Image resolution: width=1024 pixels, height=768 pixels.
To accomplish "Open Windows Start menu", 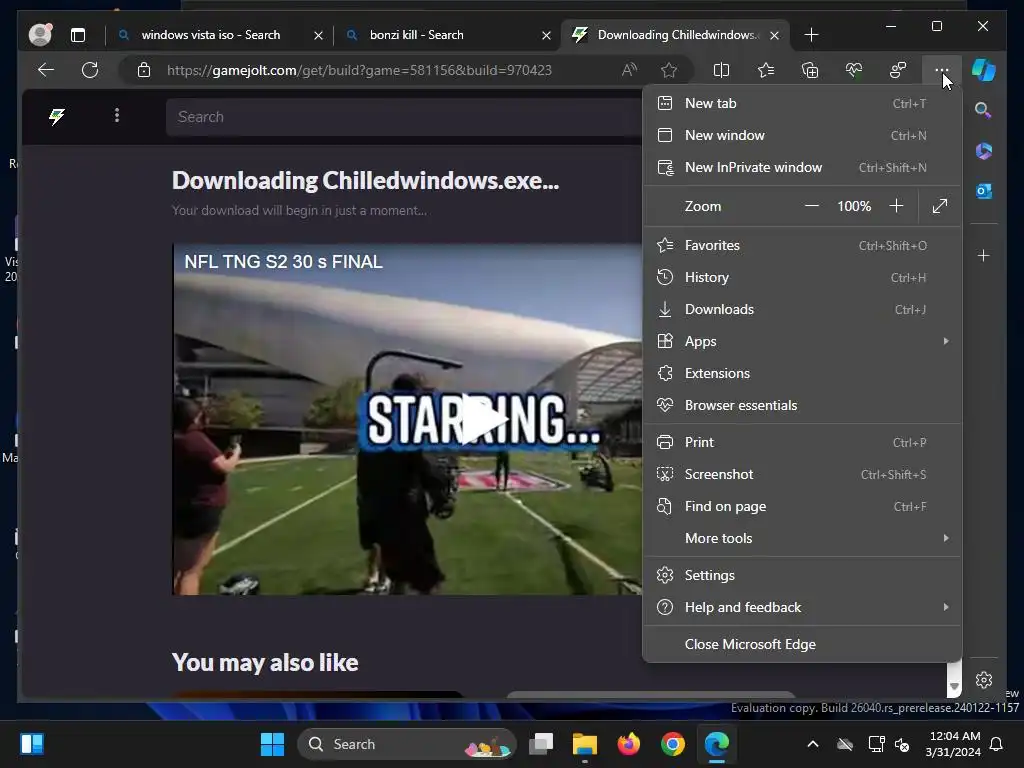I will pyautogui.click(x=272, y=744).
